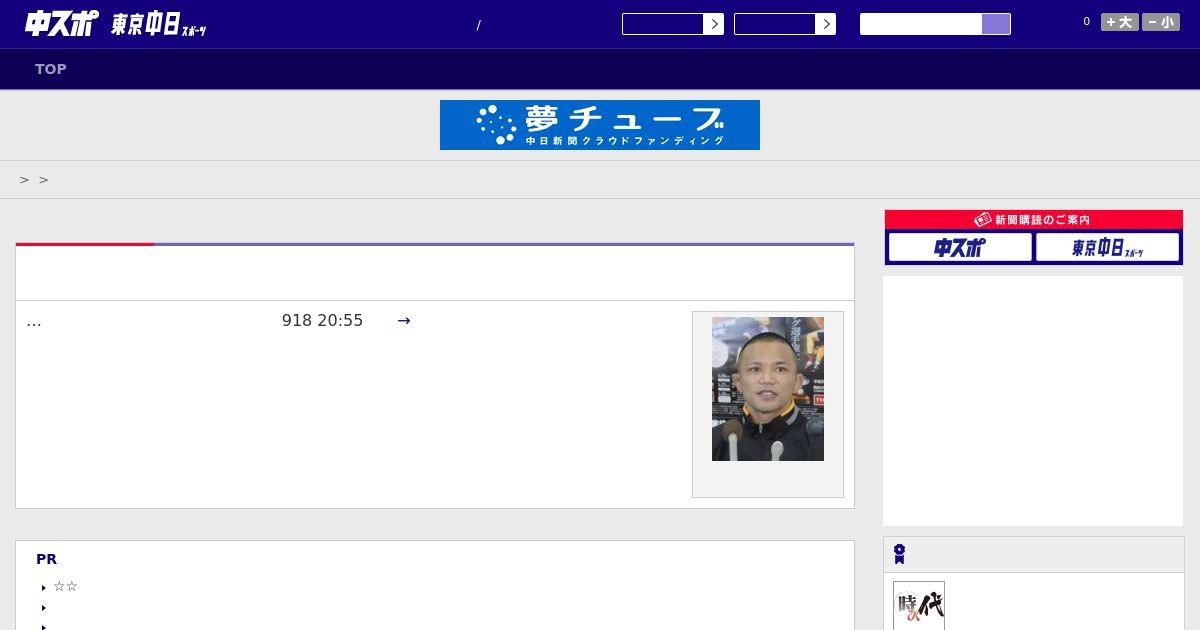Click the 時代 book cover thumbnail
The image size is (1200, 630).
[x=919, y=606]
